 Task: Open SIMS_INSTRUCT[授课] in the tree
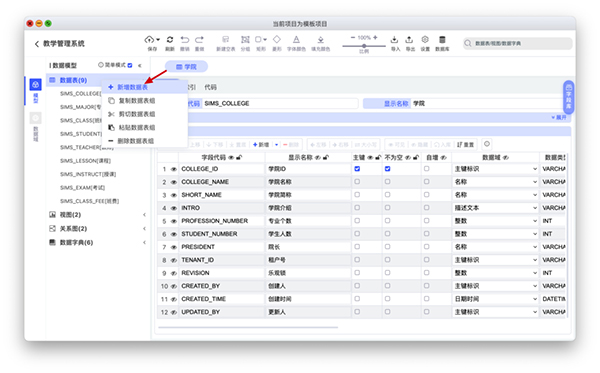click(88, 174)
